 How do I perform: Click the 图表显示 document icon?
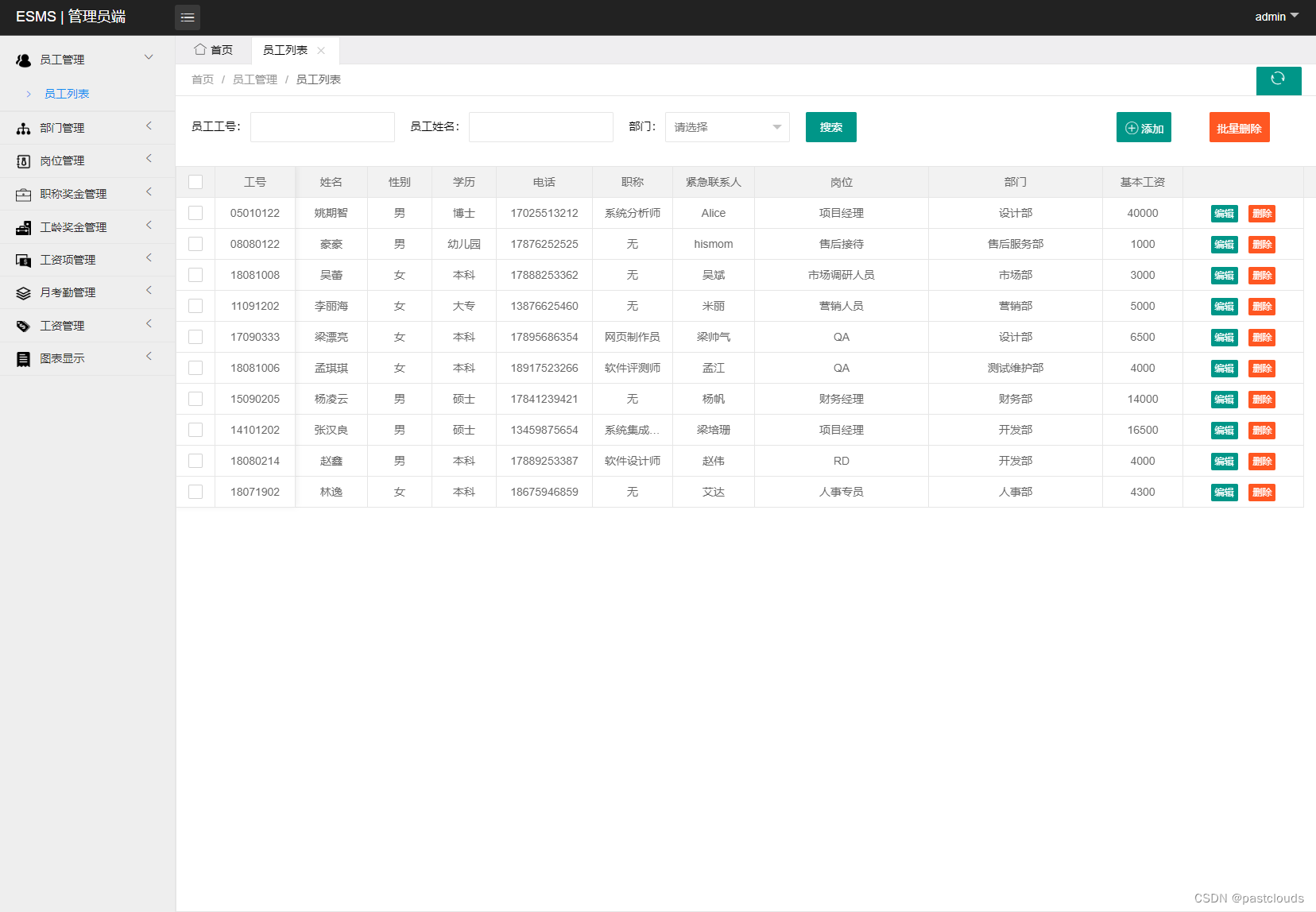24,359
